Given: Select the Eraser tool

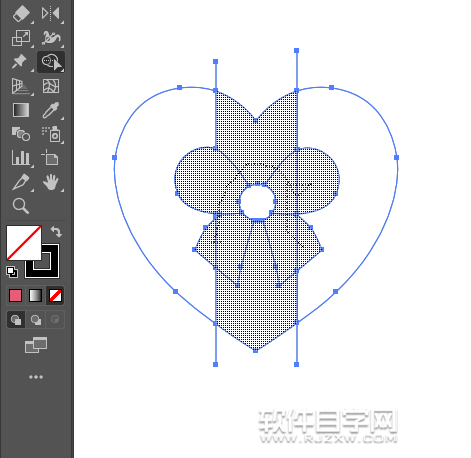Looking at the screenshot, I should pyautogui.click(x=21, y=14).
